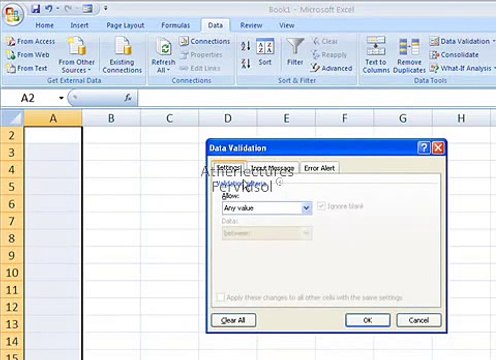The height and width of the screenshot is (360, 496).
Task: Open the Settings tab in dialog
Action: click(x=229, y=167)
